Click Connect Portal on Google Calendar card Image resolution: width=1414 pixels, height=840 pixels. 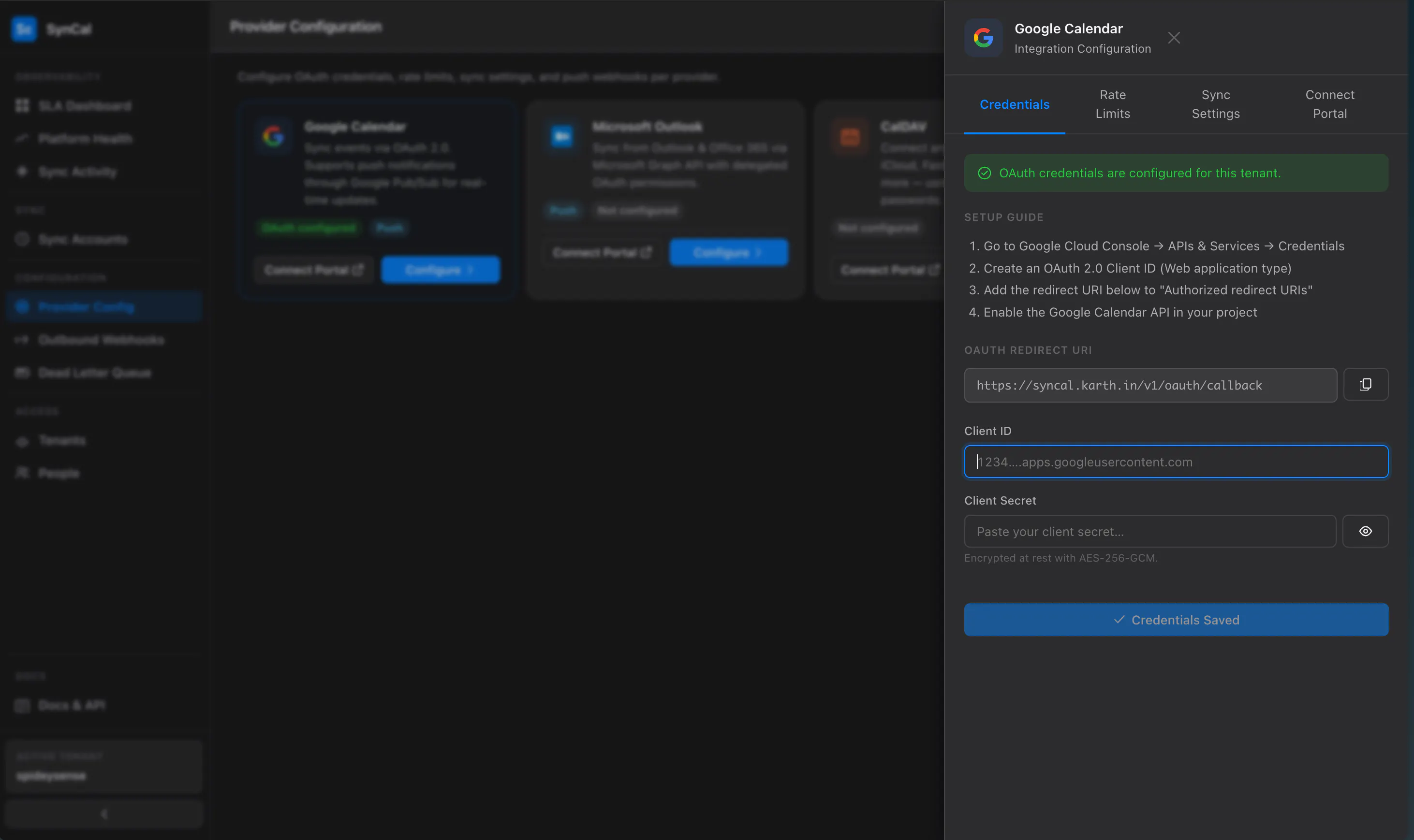pos(314,270)
